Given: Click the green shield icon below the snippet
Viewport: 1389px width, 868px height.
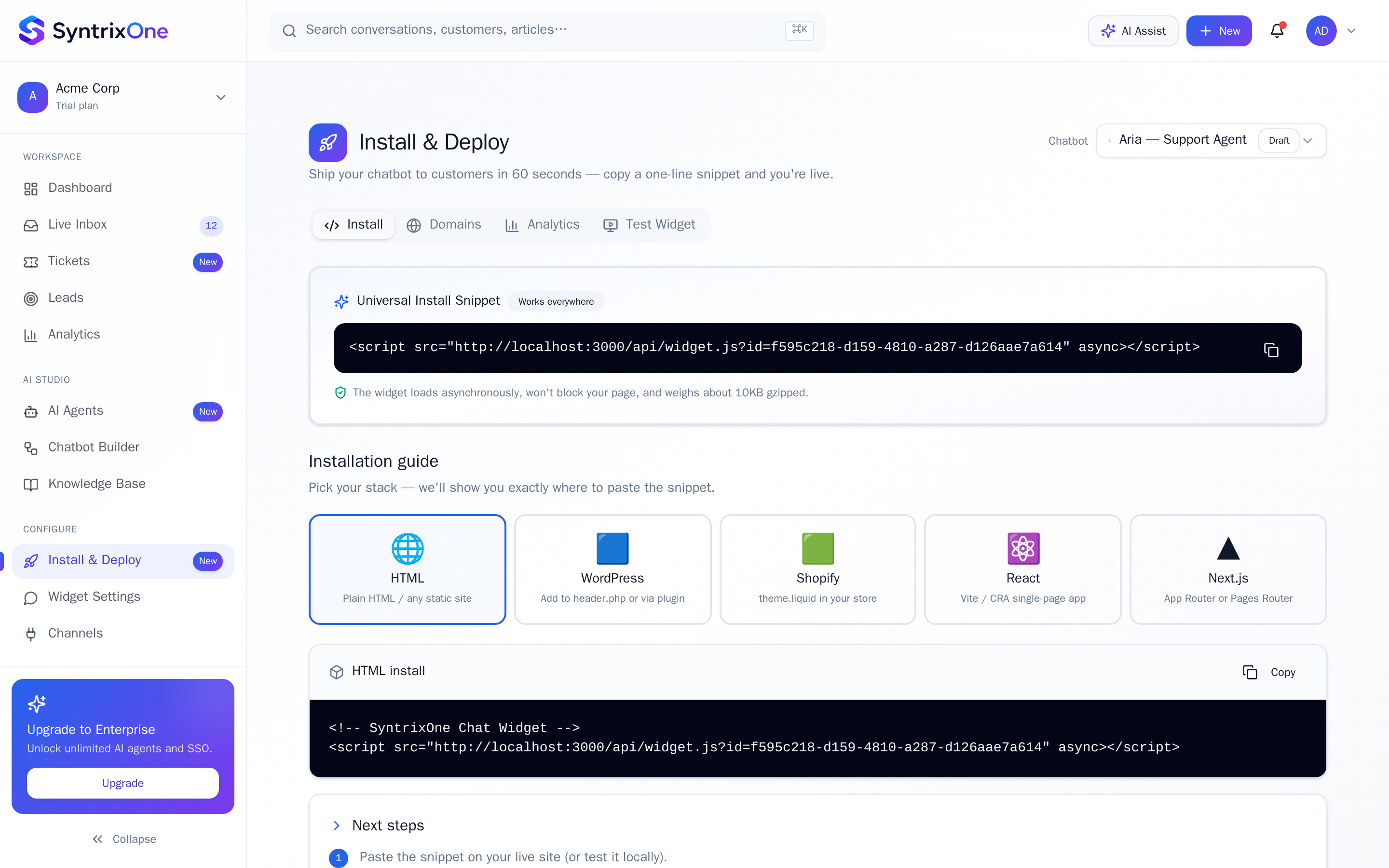Looking at the screenshot, I should (x=340, y=393).
